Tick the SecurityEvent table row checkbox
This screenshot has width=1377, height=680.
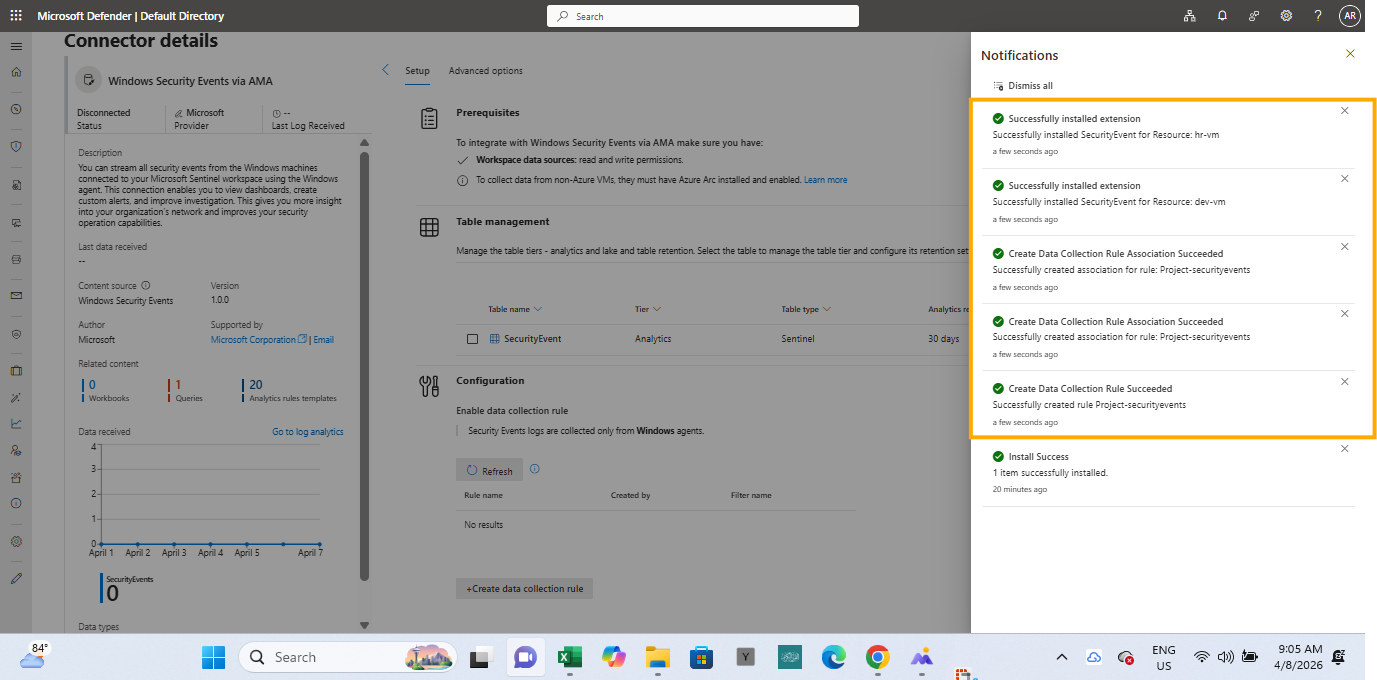(473, 339)
